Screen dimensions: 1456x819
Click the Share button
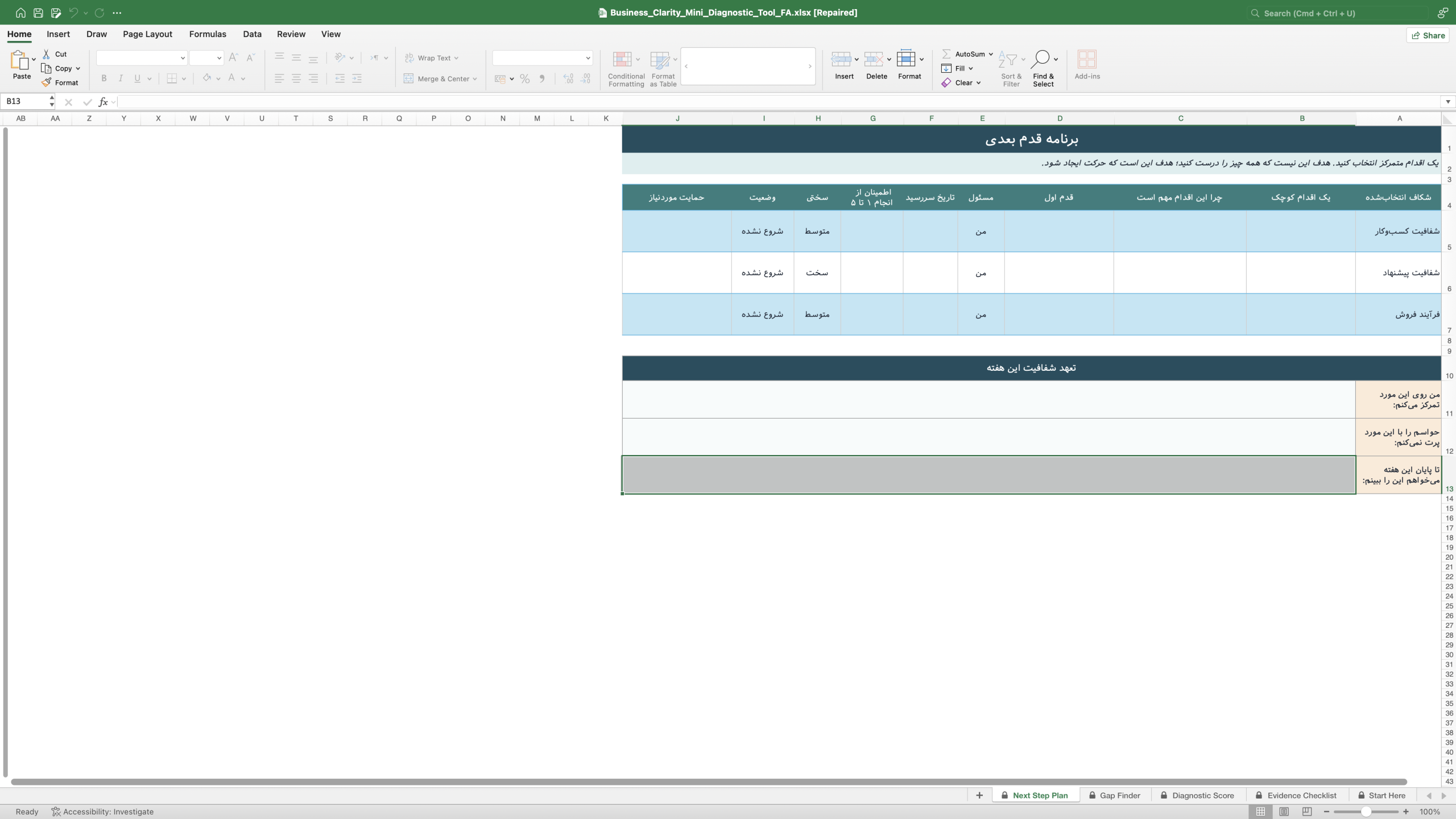point(1428,35)
